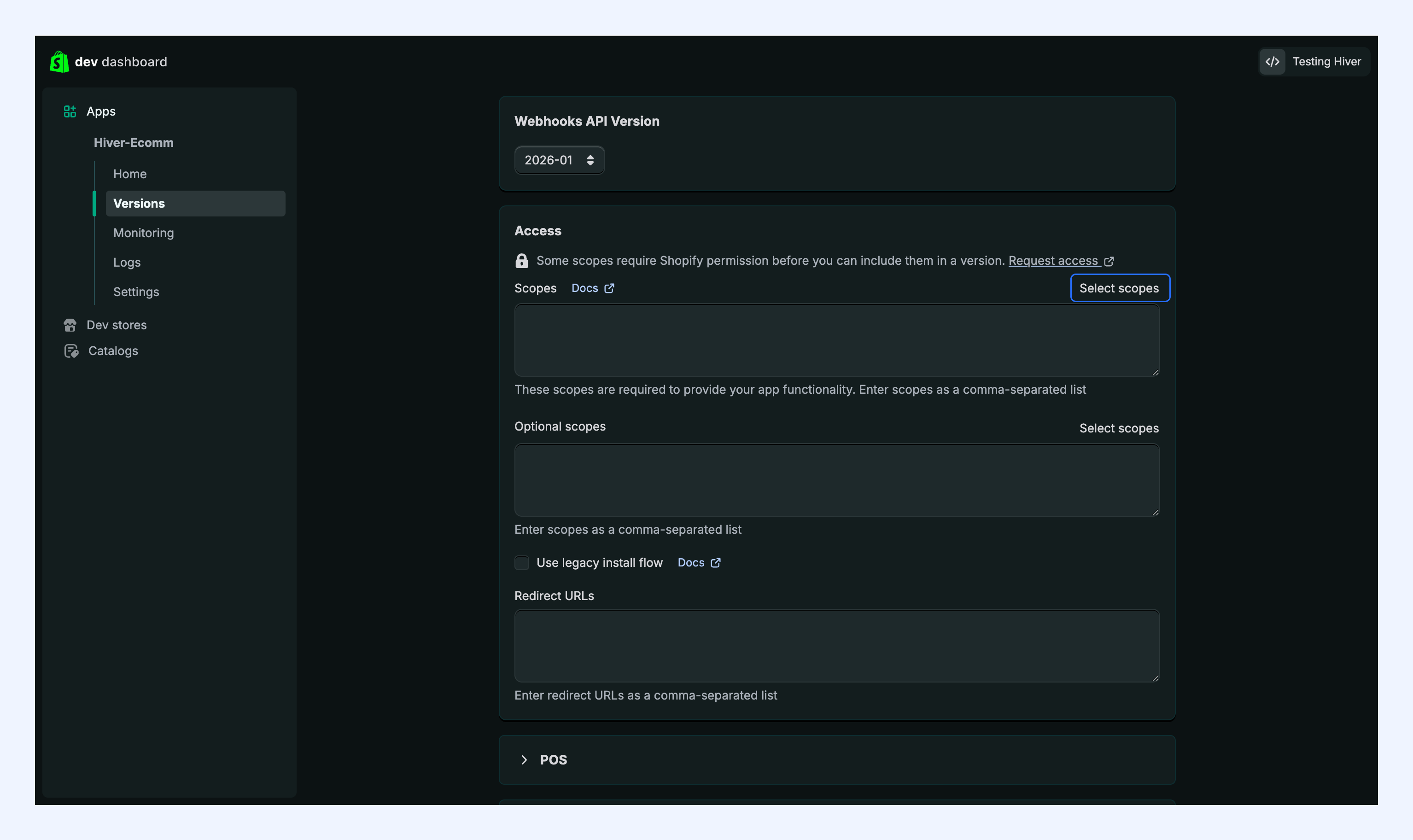
Task: Focus the Scopes text area
Action: tap(837, 340)
